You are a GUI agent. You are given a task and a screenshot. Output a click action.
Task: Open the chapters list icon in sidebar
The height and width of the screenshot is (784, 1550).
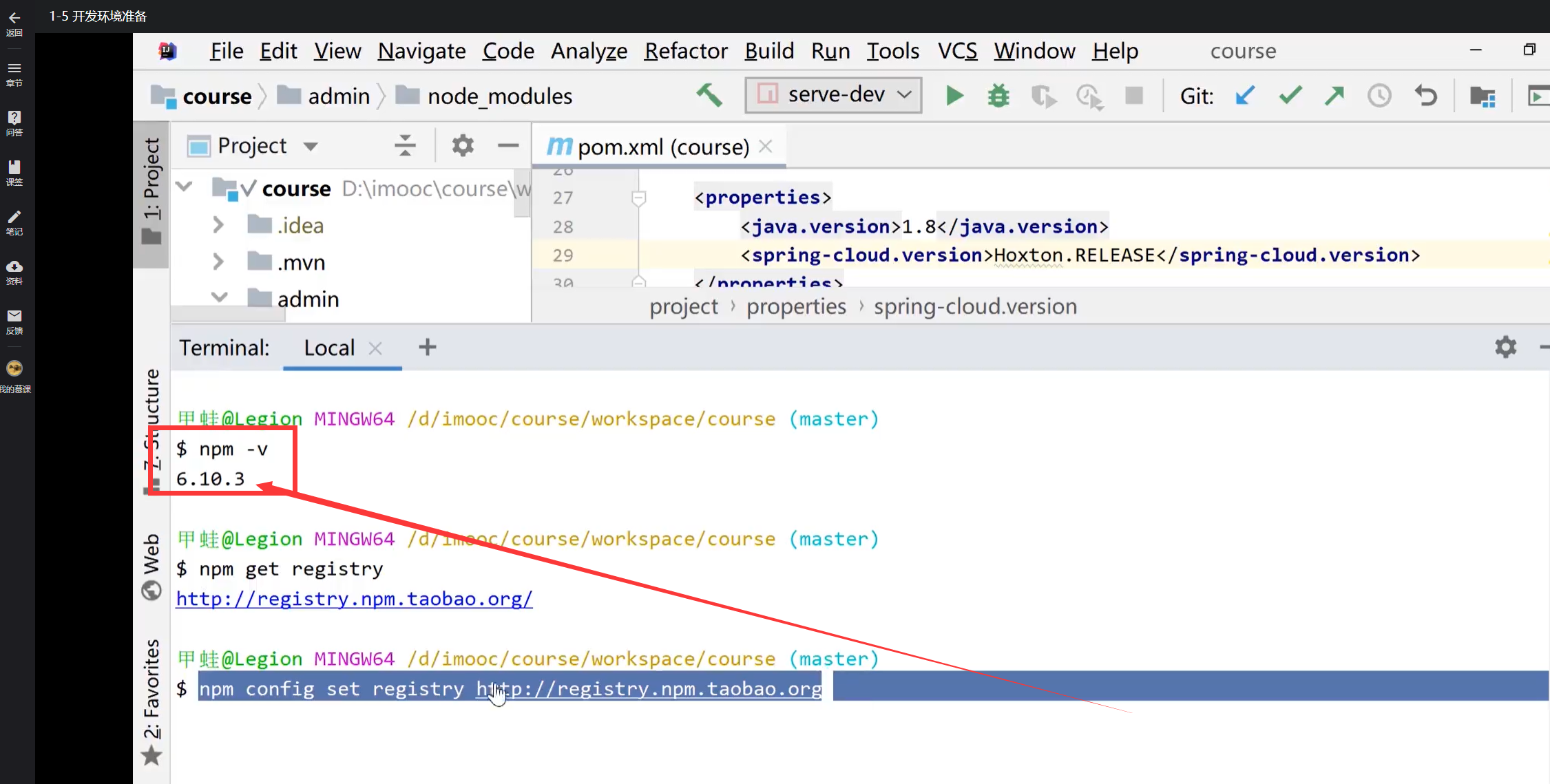click(14, 68)
